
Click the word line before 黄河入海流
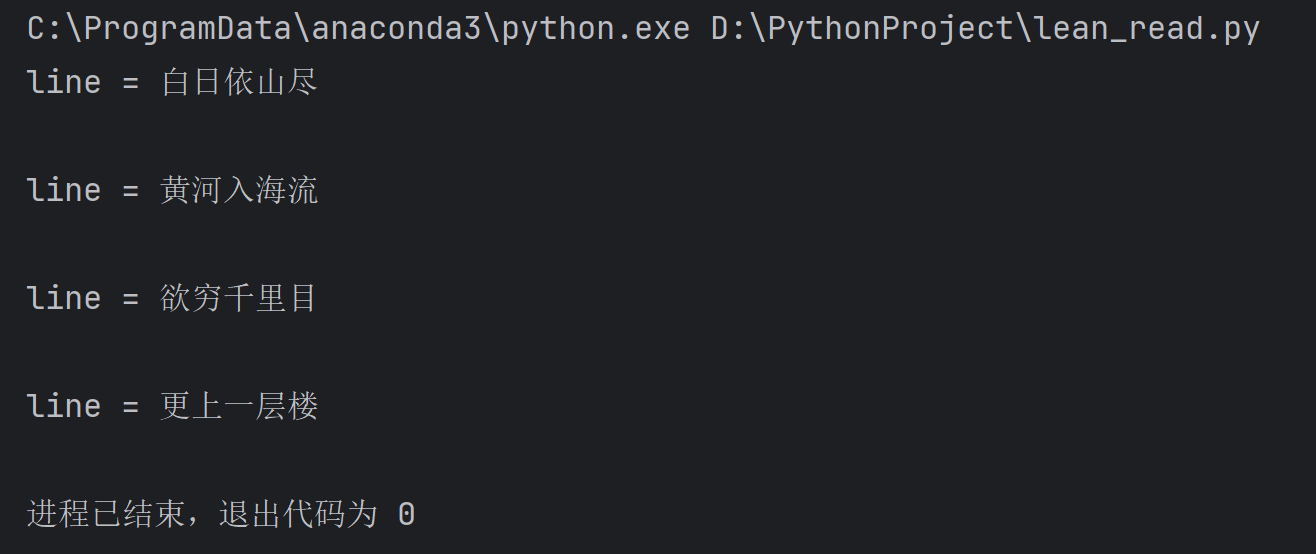coord(64,190)
